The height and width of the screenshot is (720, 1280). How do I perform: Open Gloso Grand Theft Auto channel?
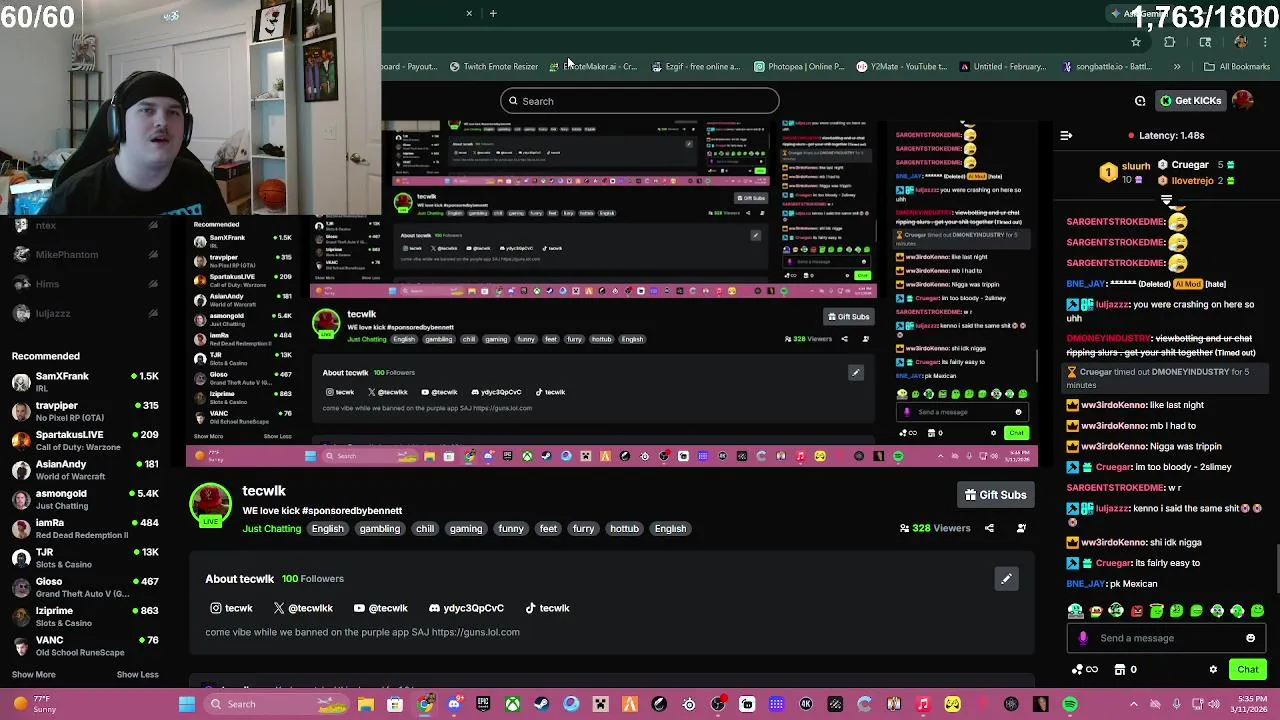85,587
